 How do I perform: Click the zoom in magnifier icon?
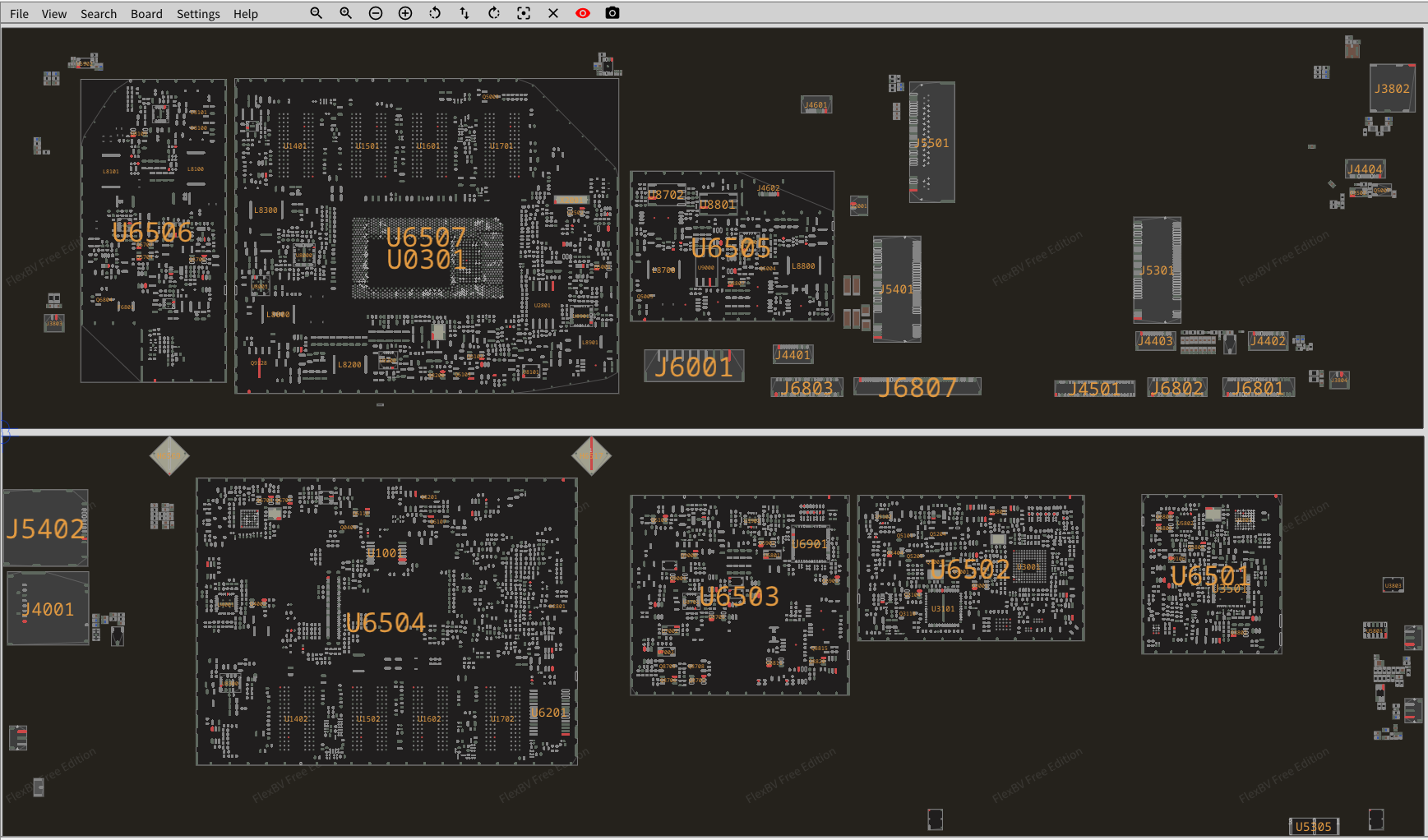(345, 13)
